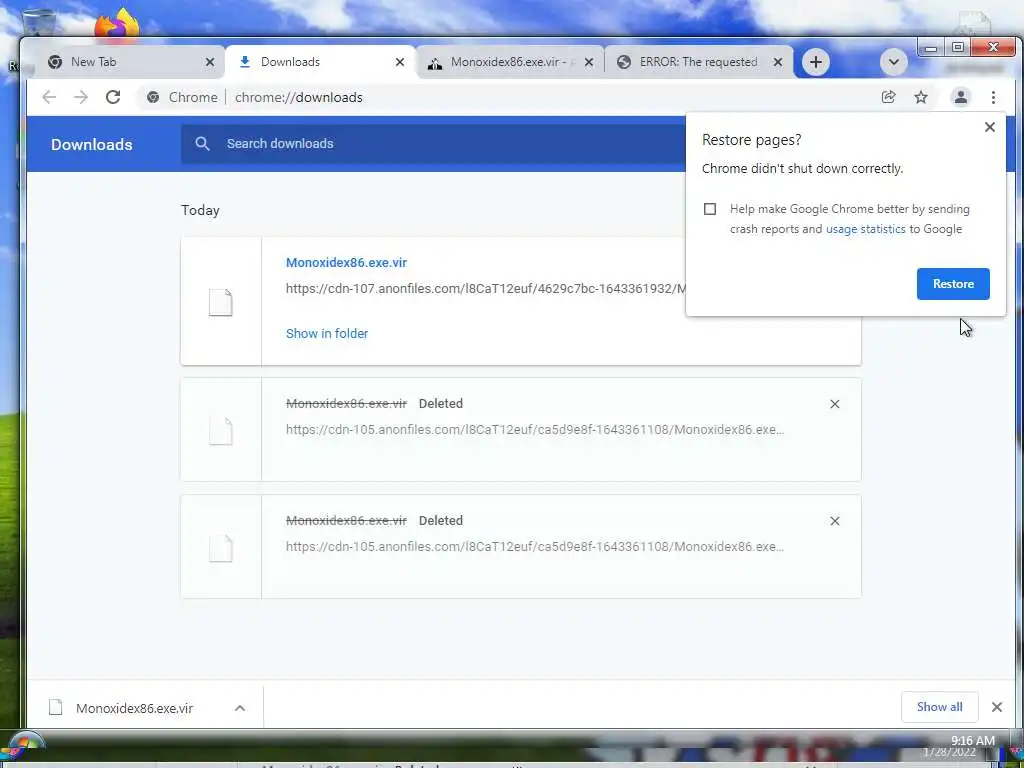This screenshot has height=768, width=1024.
Task: Switch to the New Tab tab
Action: pos(127,62)
